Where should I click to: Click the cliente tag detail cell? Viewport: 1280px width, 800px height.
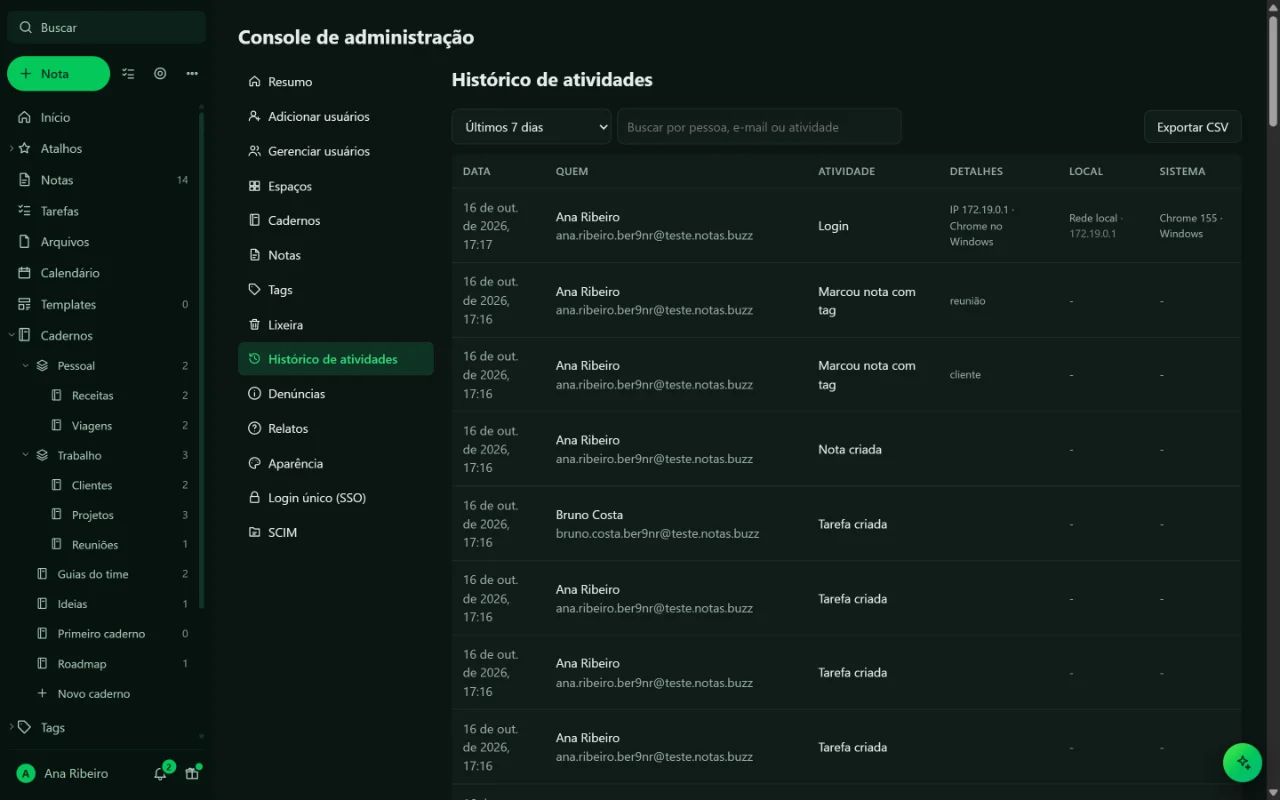pyautogui.click(x=965, y=375)
